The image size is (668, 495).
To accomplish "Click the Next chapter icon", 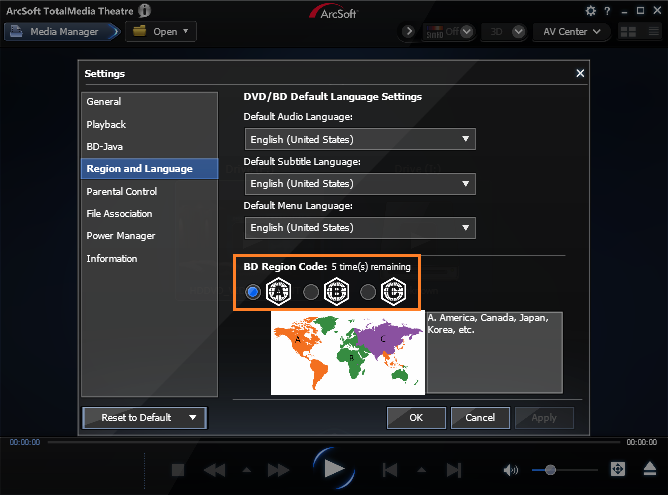I will (453, 469).
